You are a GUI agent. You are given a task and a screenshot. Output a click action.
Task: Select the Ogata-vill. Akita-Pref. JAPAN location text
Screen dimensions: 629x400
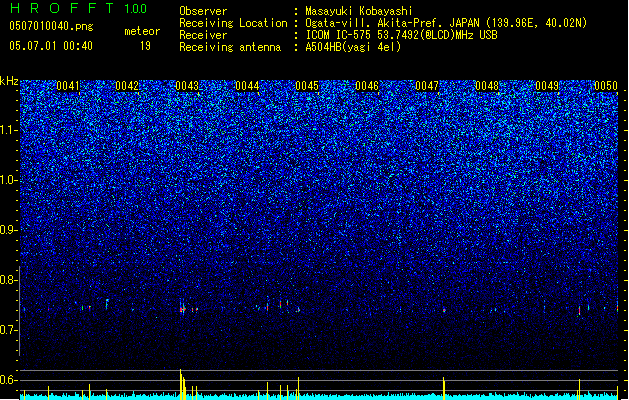(x=446, y=23)
